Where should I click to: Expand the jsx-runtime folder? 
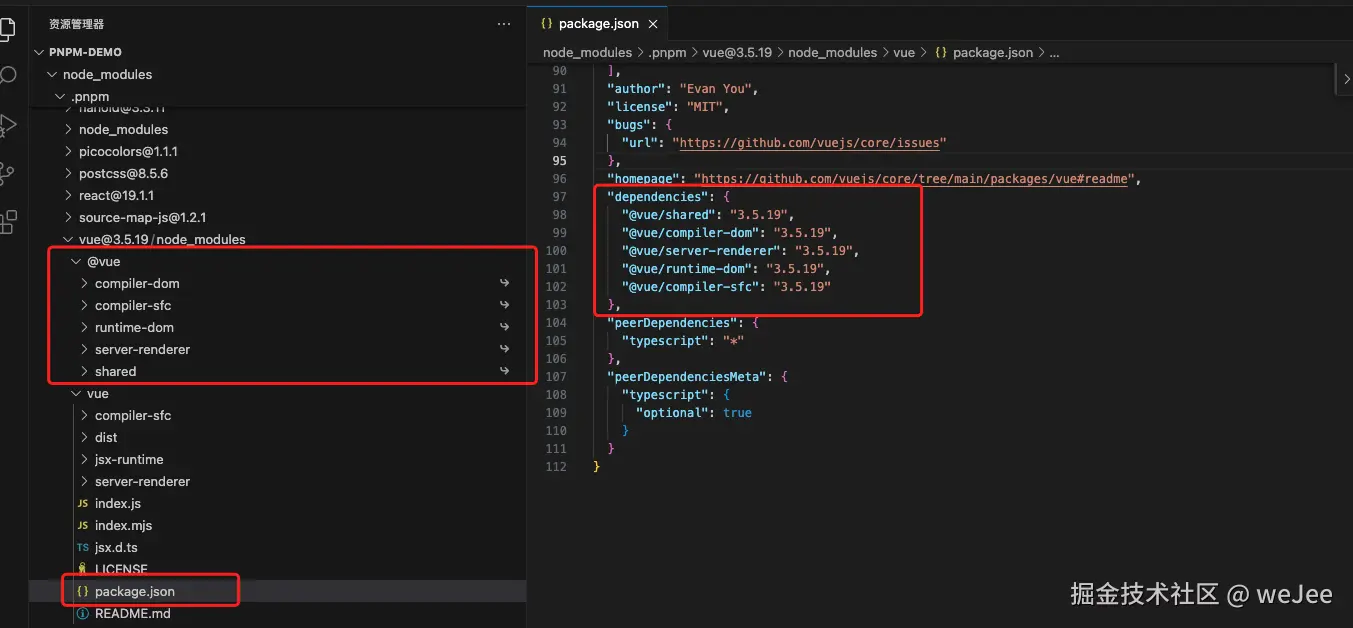tap(84, 460)
